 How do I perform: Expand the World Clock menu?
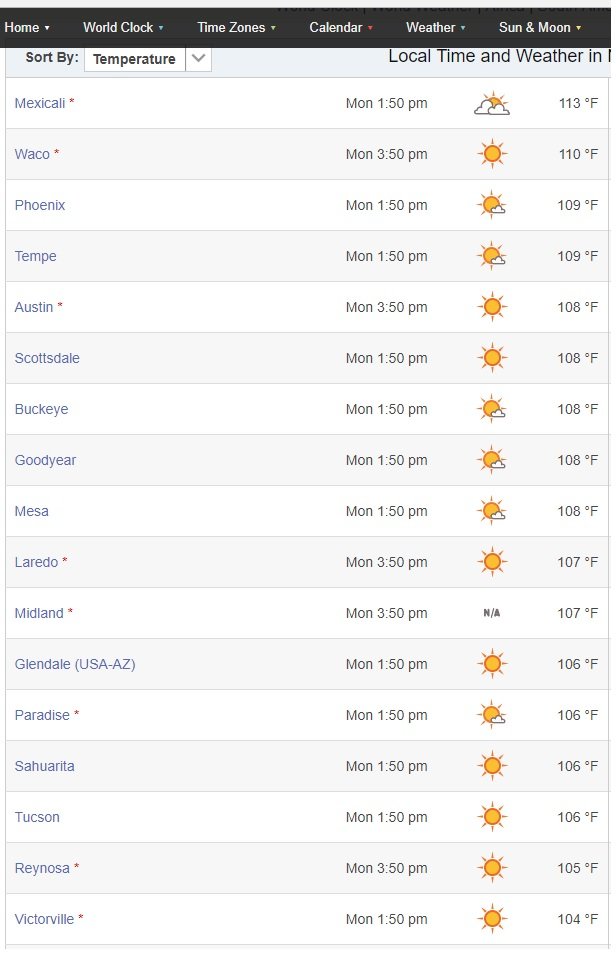[124, 28]
